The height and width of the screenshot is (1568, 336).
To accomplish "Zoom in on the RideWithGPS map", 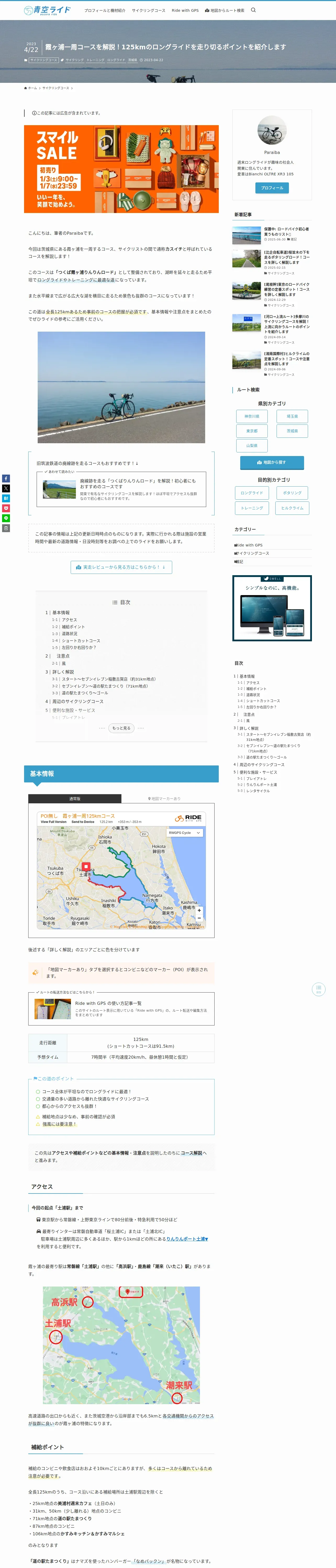I will pyautogui.click(x=199, y=910).
